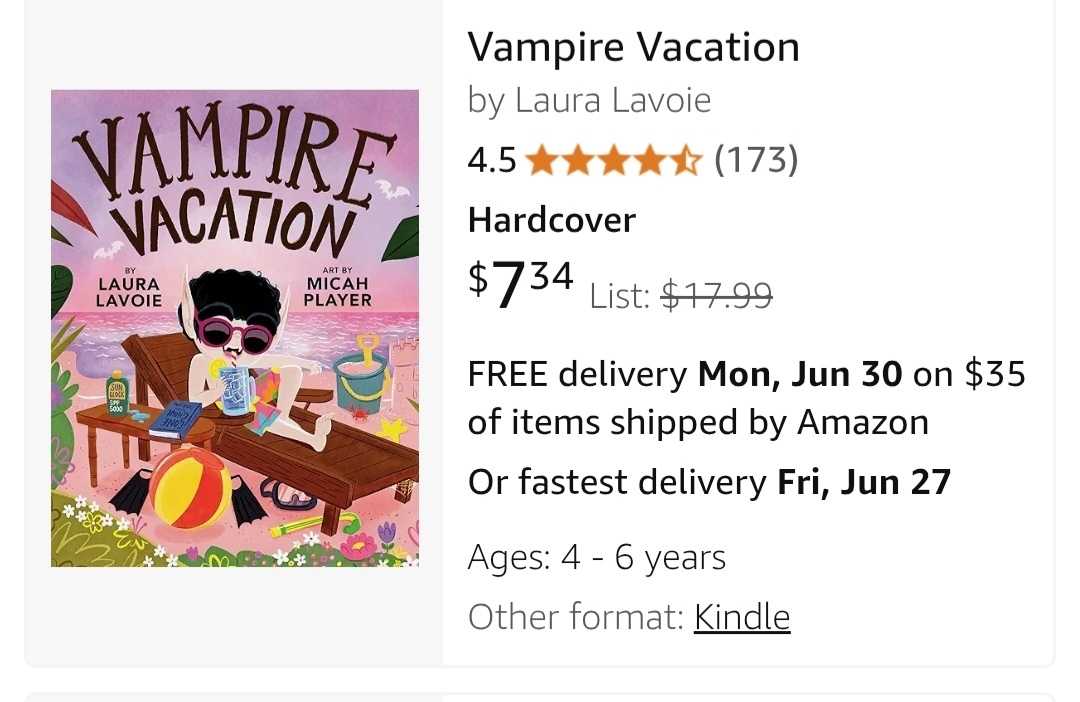Click the orange star rating icons
This screenshot has height=702, width=1080.
click(x=613, y=160)
